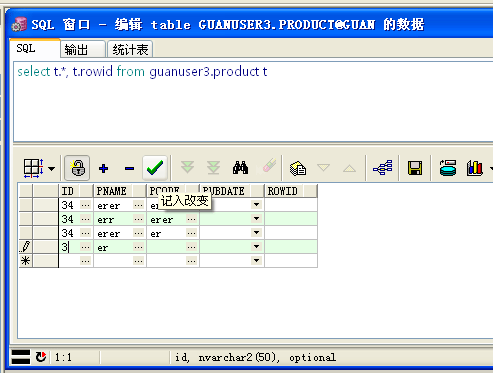
Task: Click the PNAME column header
Action: coord(120,191)
